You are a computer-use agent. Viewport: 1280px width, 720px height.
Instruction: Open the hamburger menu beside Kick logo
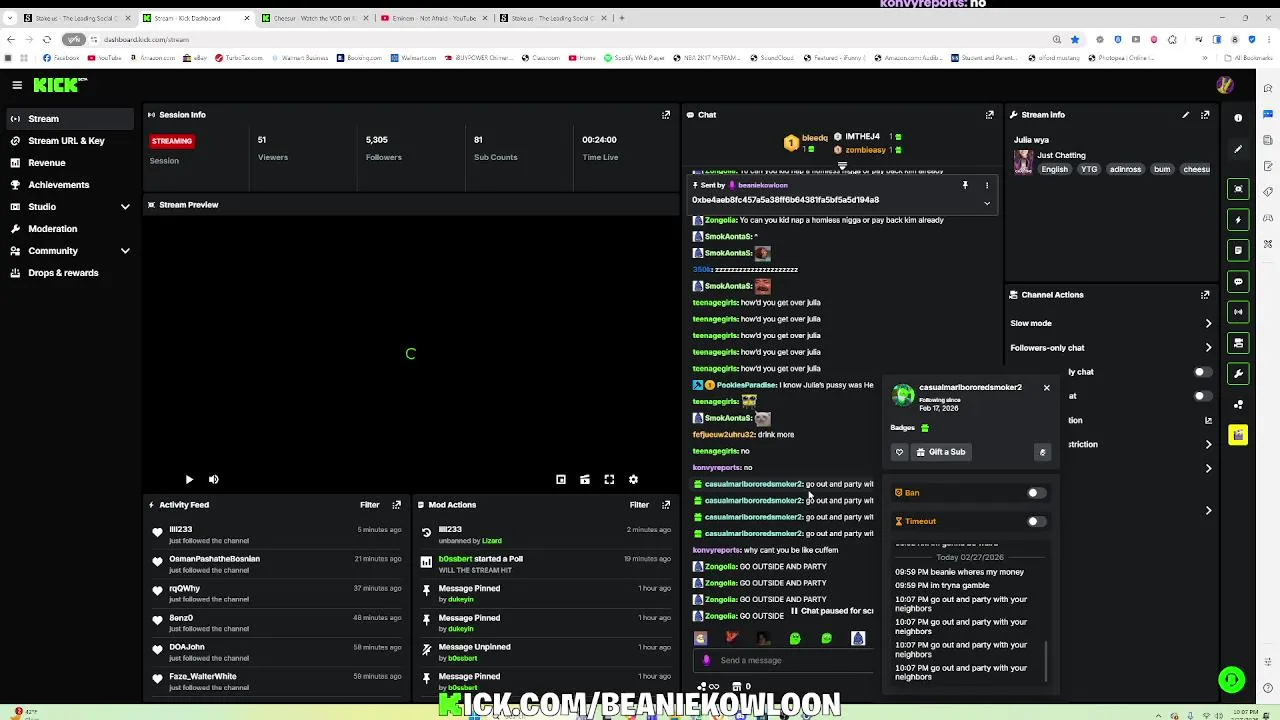(x=17, y=85)
